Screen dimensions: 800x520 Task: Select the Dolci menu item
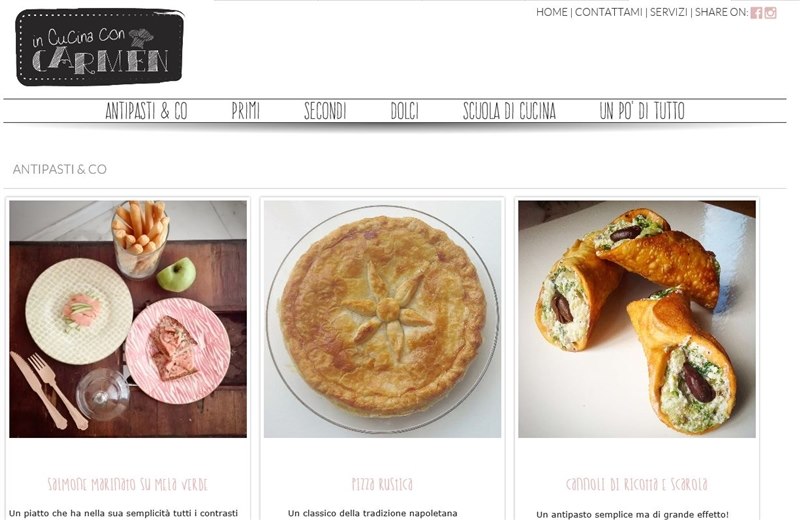click(x=405, y=111)
